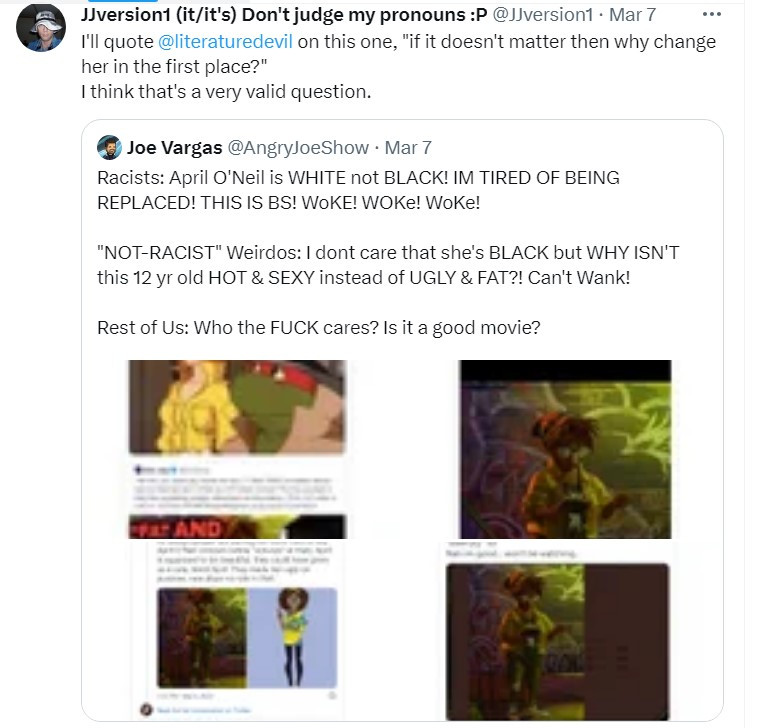
Task: Open the Mar 7 timestamp of the main tweet
Action: point(632,15)
